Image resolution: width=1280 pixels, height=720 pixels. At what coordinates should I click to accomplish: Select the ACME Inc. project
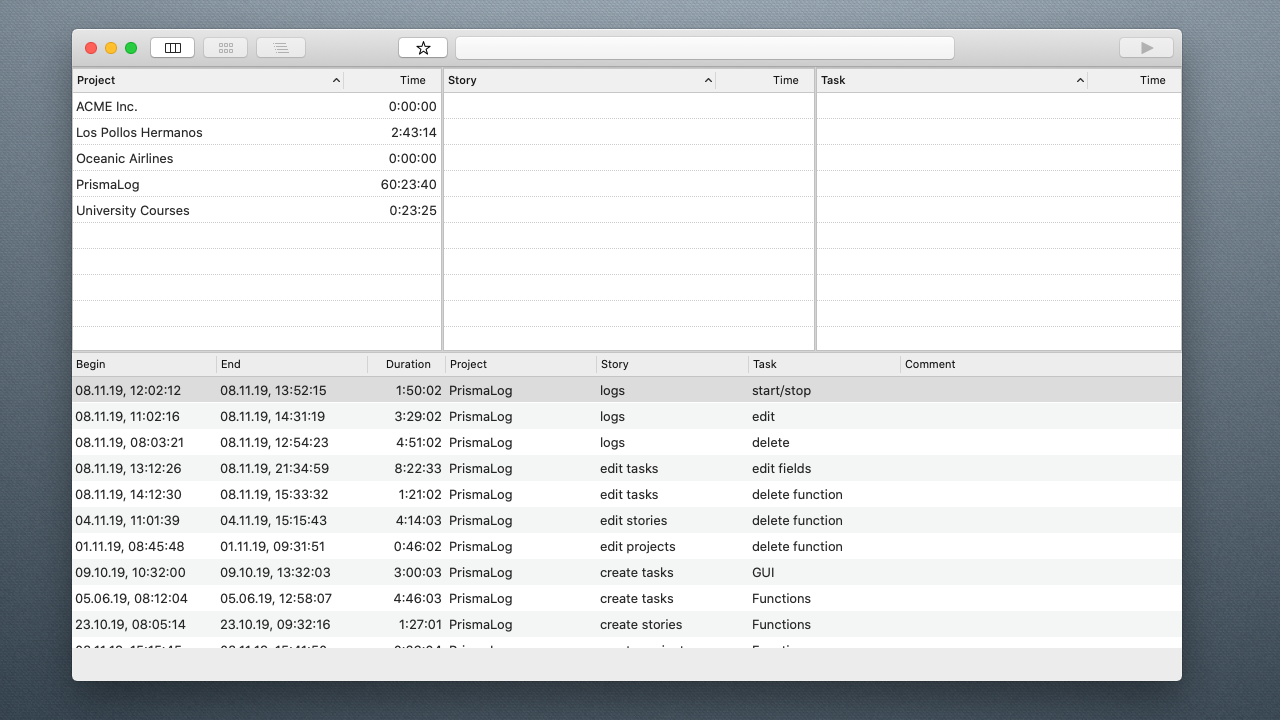[257, 106]
